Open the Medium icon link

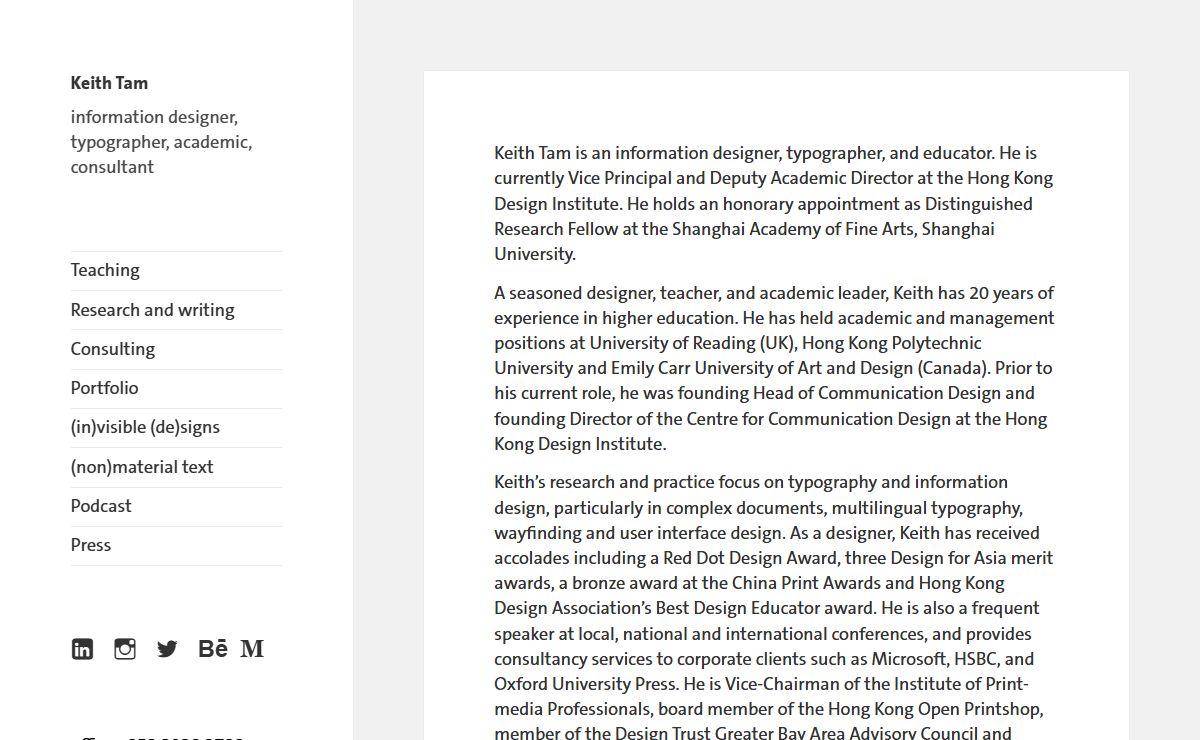253,649
